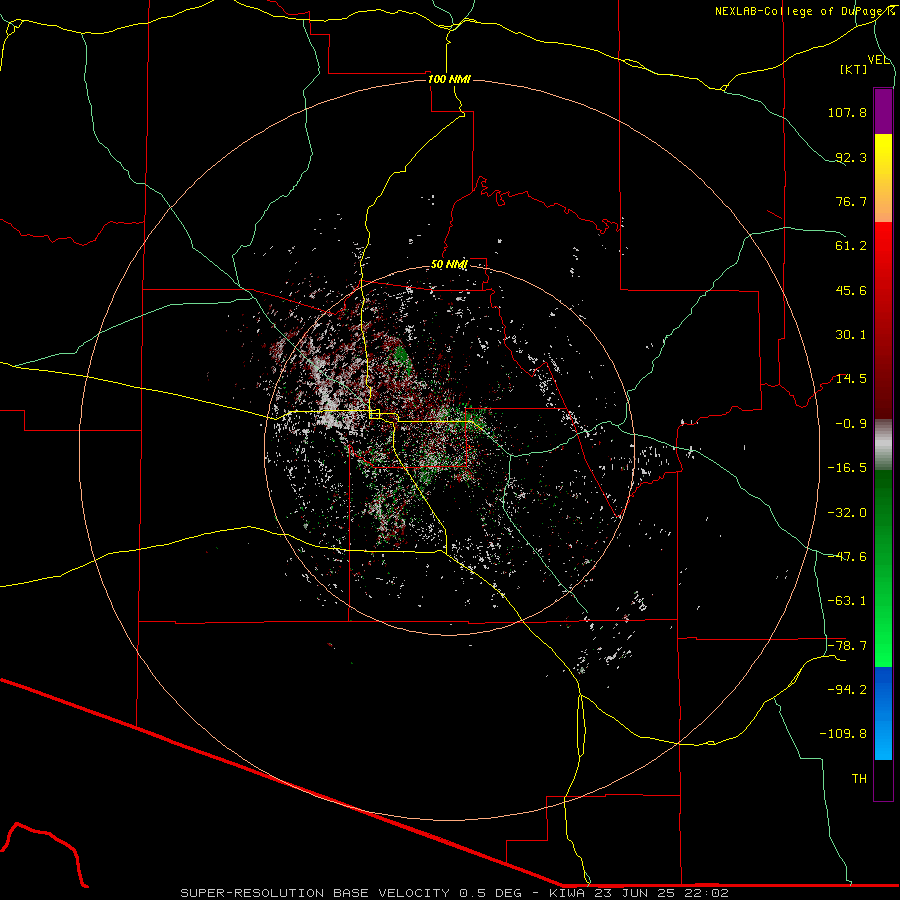Click the -32.0 legend value
900x900 pixels.
[847, 513]
